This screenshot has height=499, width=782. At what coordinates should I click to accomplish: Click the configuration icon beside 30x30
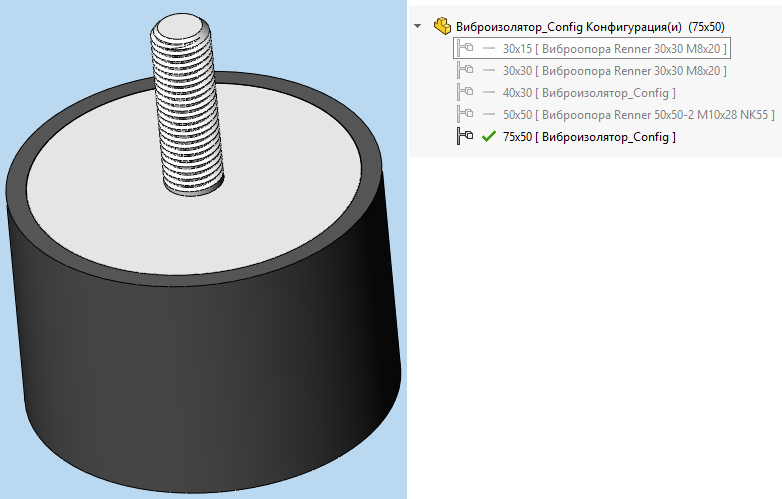click(465, 71)
